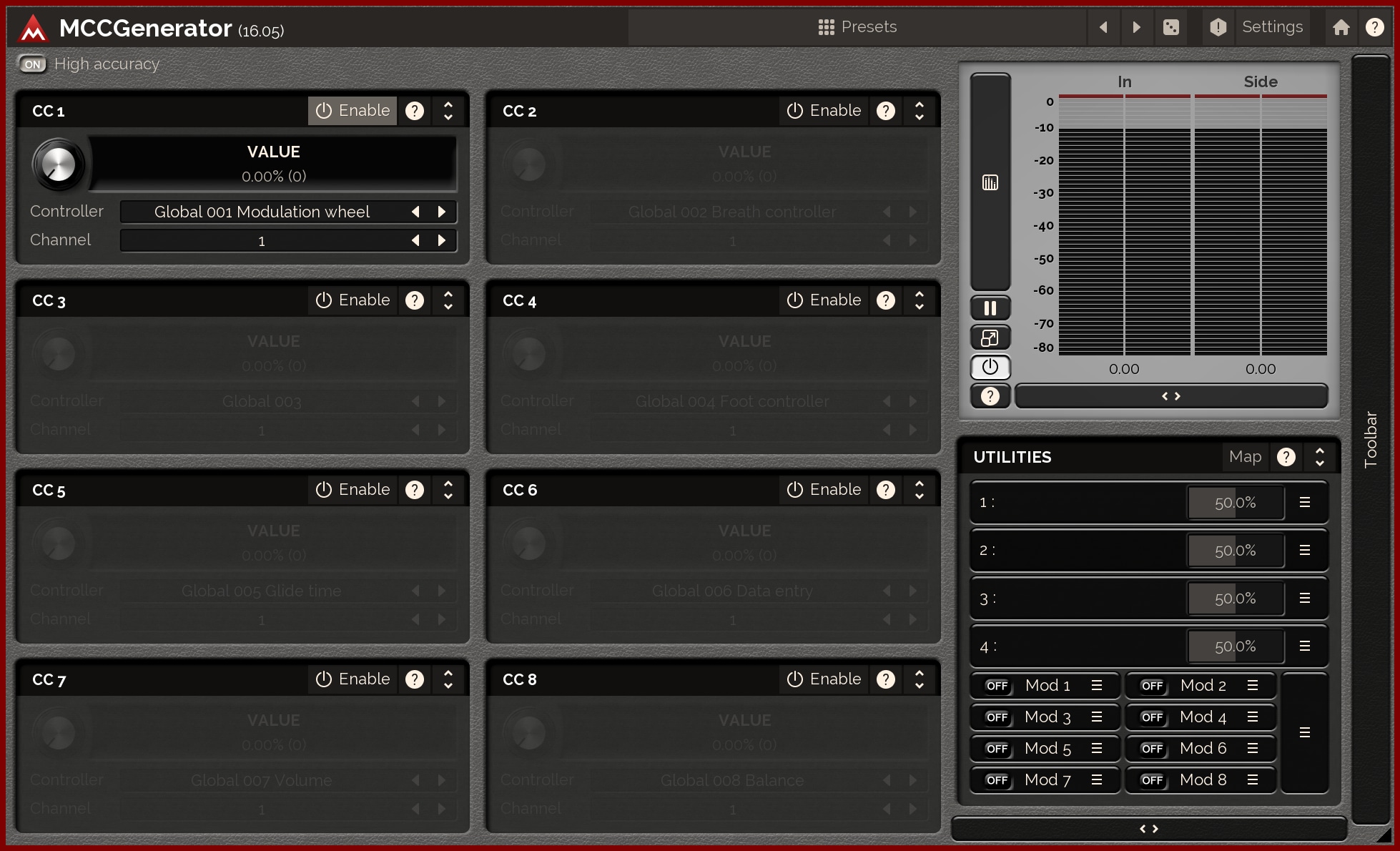Open help for CC 3 panel
This screenshot has height=851, width=1400.
pos(415,300)
